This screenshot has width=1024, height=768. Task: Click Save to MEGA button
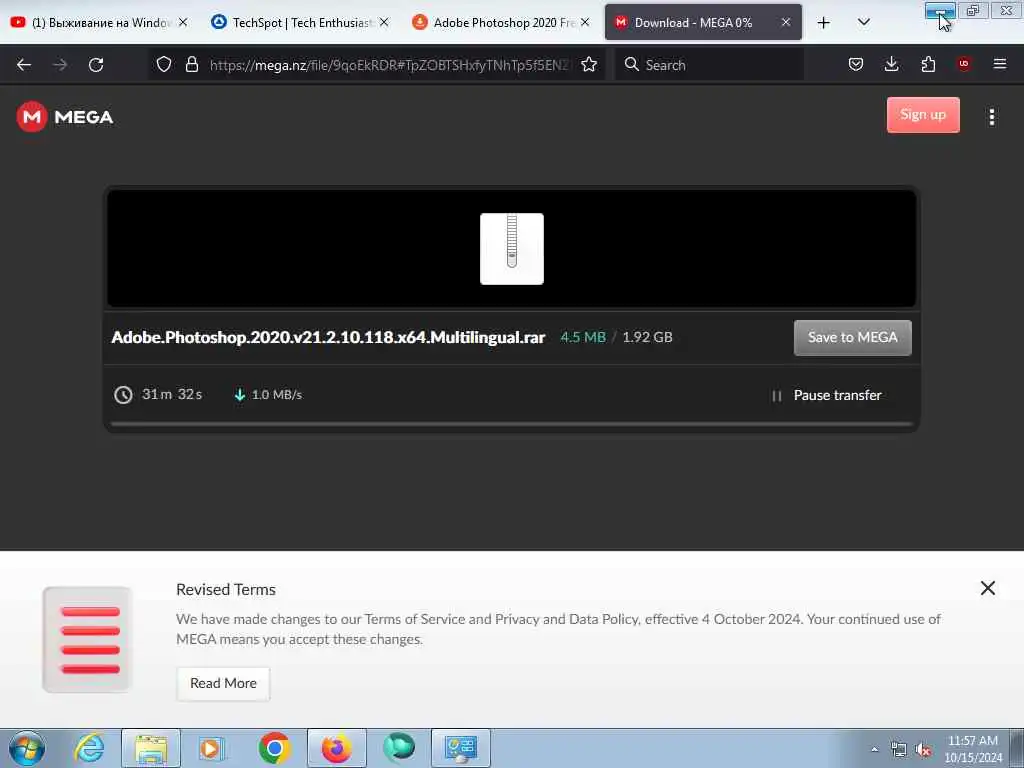coord(852,338)
